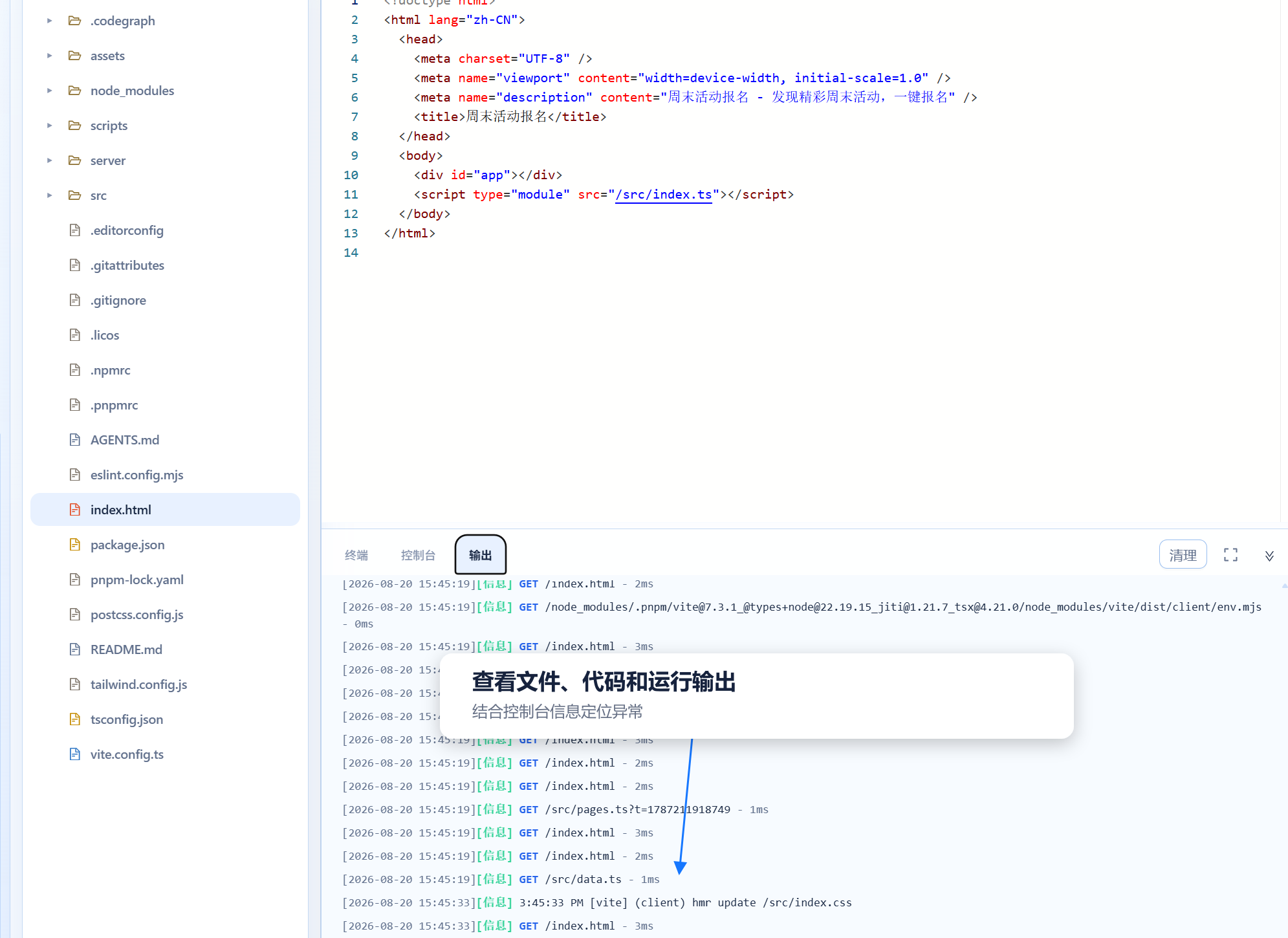Click the yellow package.json file icon
Screen dimensions: 1288x938
click(75, 545)
